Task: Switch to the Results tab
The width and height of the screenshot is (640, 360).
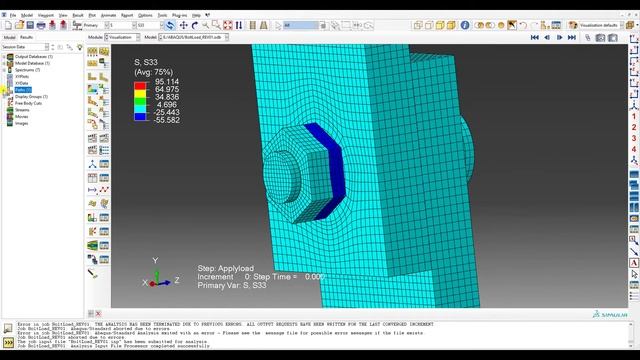Action: 27,37
